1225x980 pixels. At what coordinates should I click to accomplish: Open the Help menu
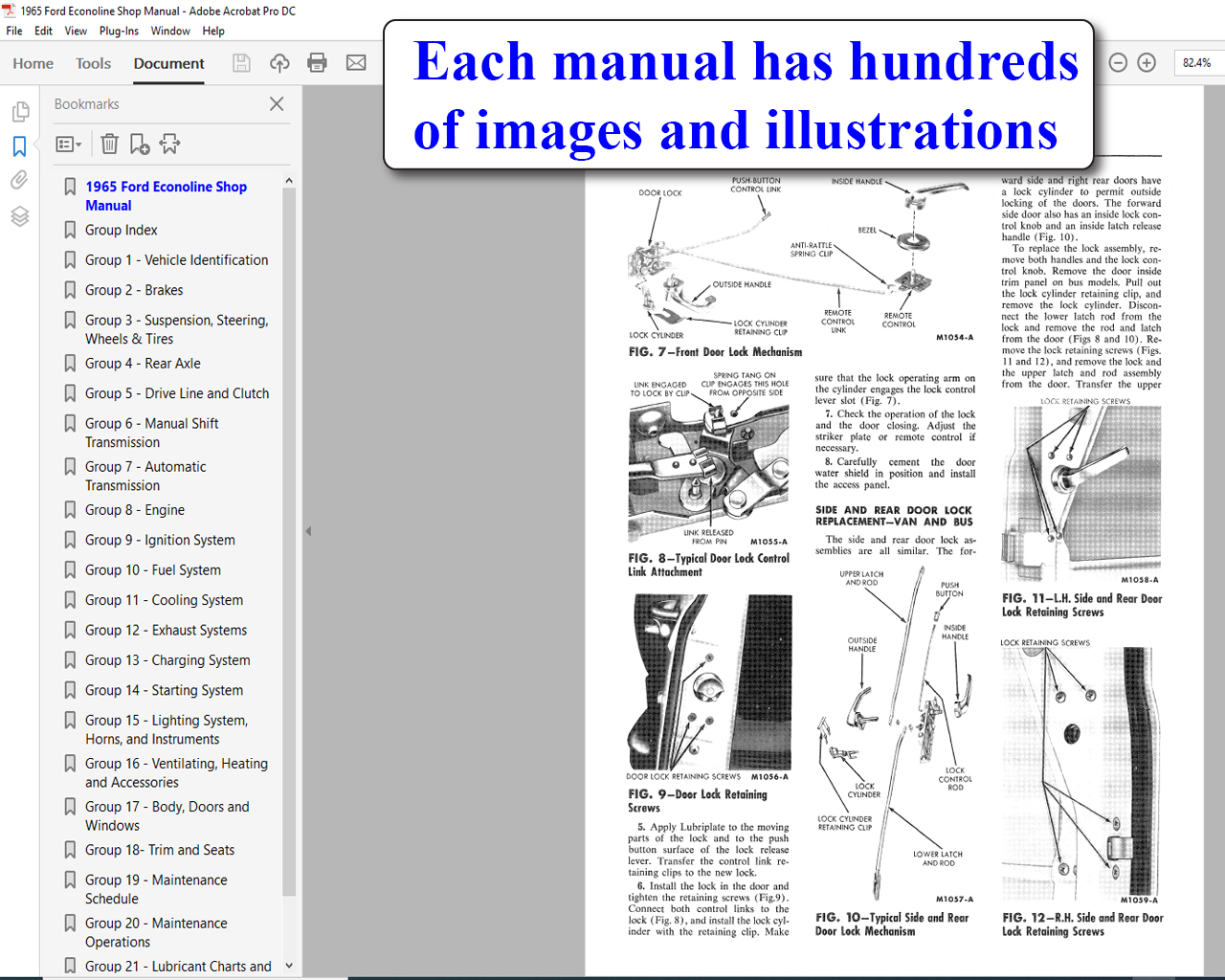tap(213, 31)
